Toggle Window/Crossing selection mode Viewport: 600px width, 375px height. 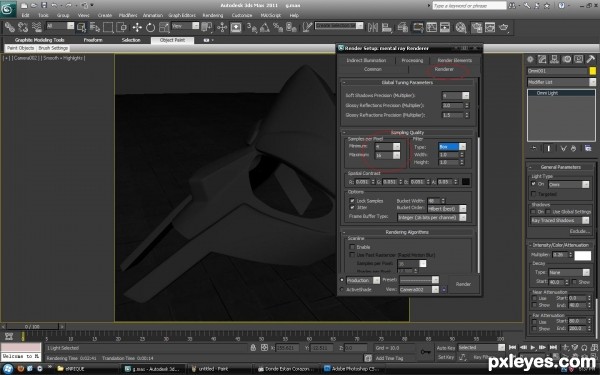pos(122,28)
